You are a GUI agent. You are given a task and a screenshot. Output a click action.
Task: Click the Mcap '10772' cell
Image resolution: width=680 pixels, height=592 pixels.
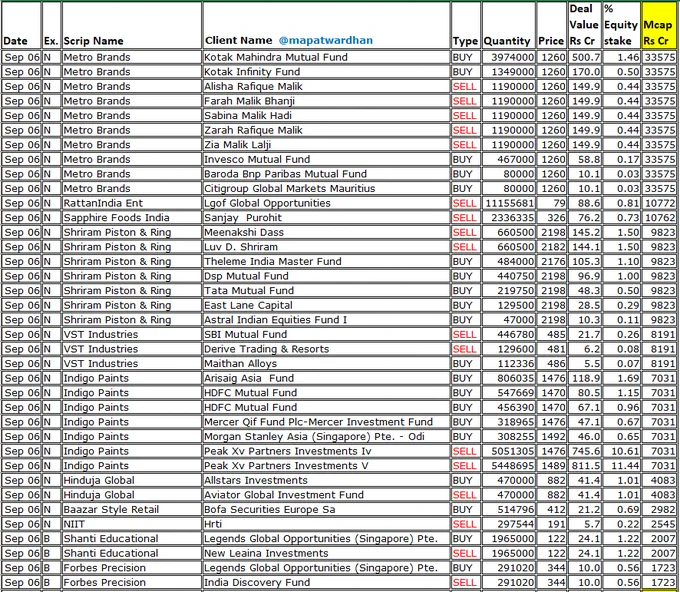click(659, 203)
